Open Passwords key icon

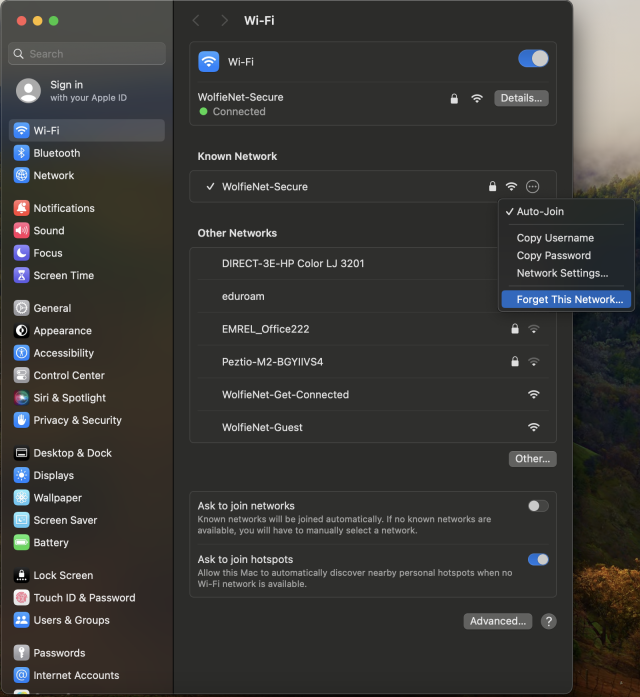coord(21,653)
